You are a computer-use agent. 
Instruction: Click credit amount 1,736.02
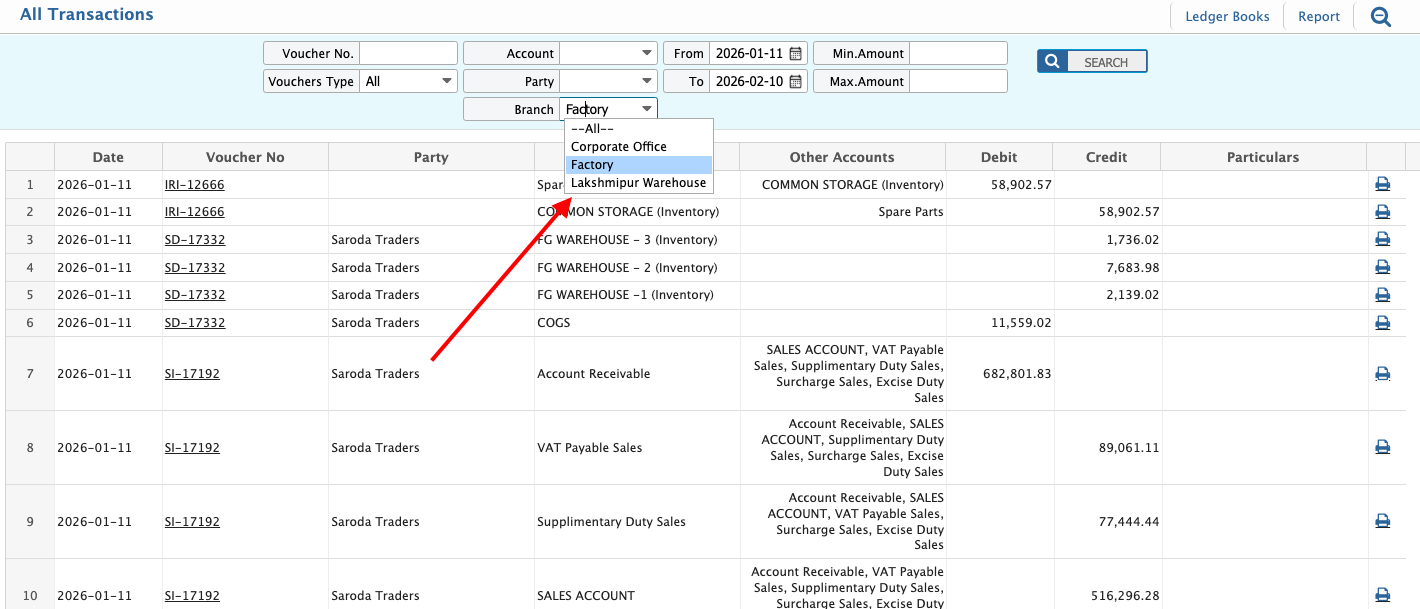[1133, 240]
